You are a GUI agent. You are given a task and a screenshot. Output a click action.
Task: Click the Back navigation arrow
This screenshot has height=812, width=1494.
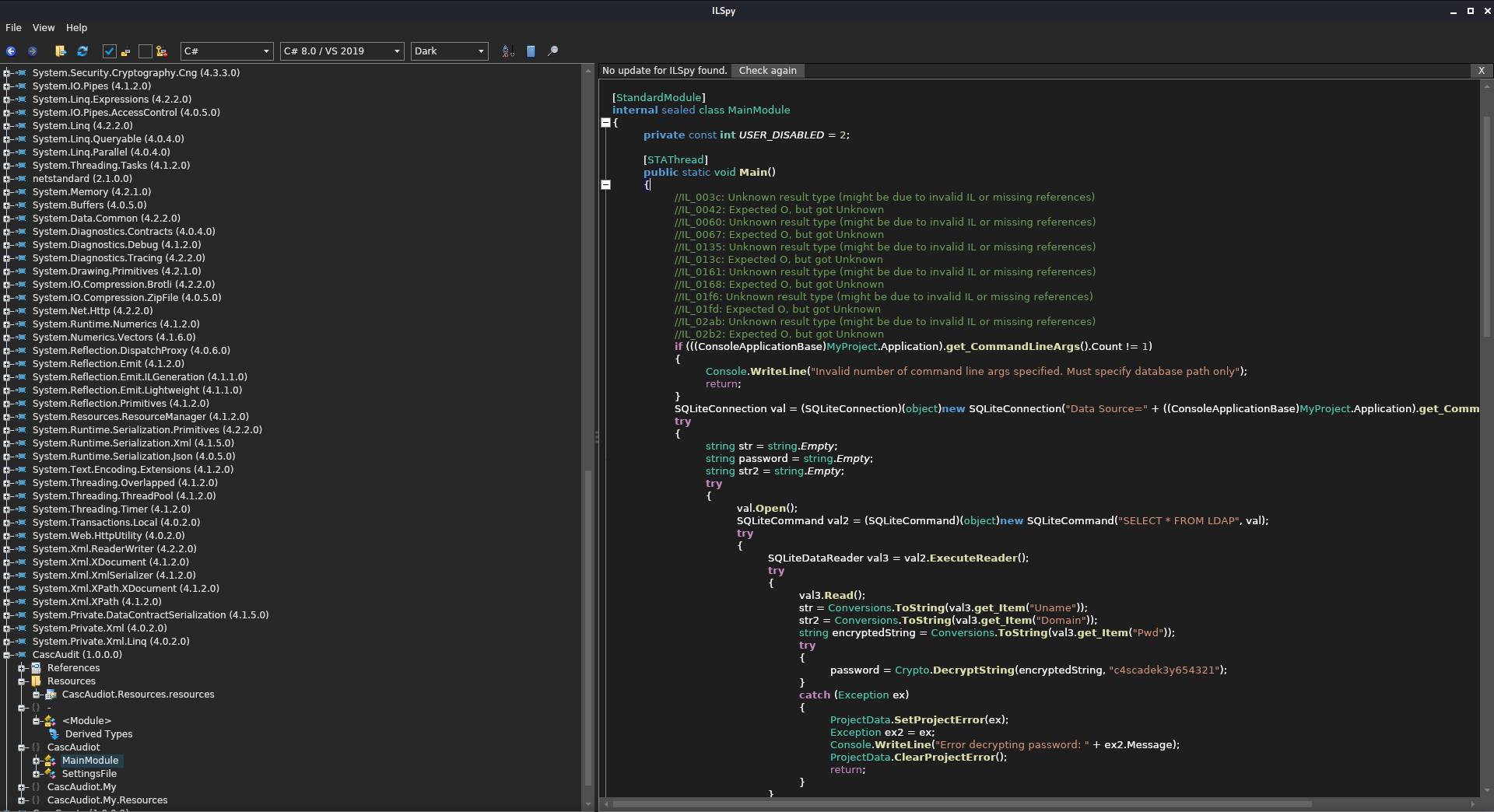click(x=11, y=51)
